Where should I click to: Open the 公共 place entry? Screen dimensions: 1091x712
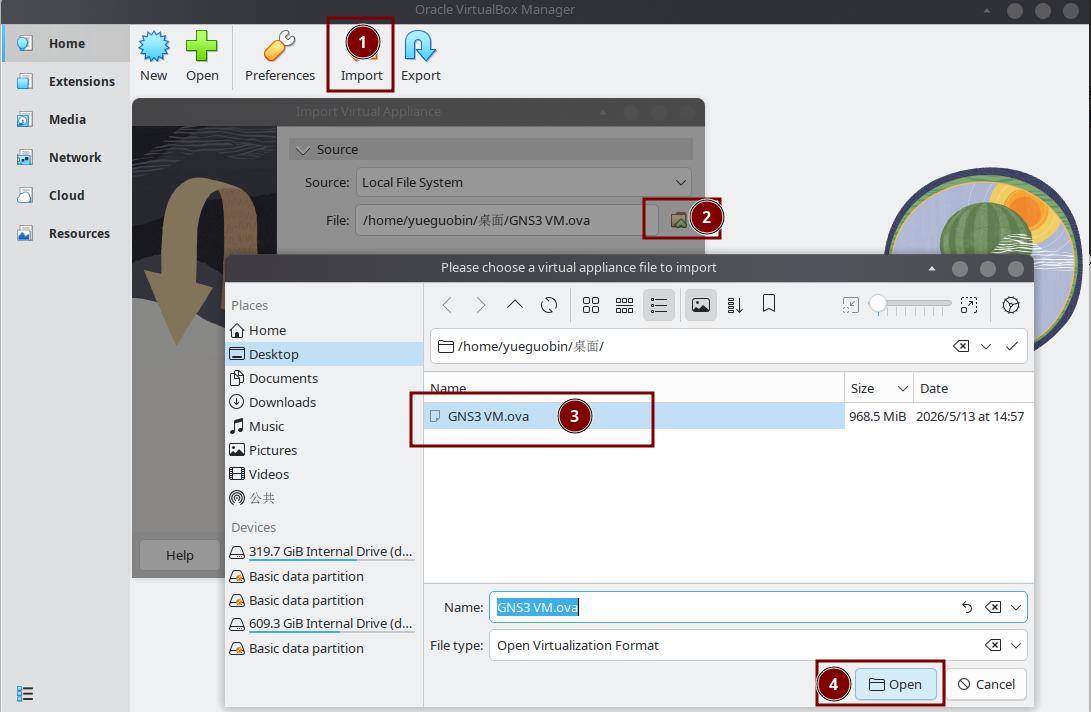tap(324, 498)
